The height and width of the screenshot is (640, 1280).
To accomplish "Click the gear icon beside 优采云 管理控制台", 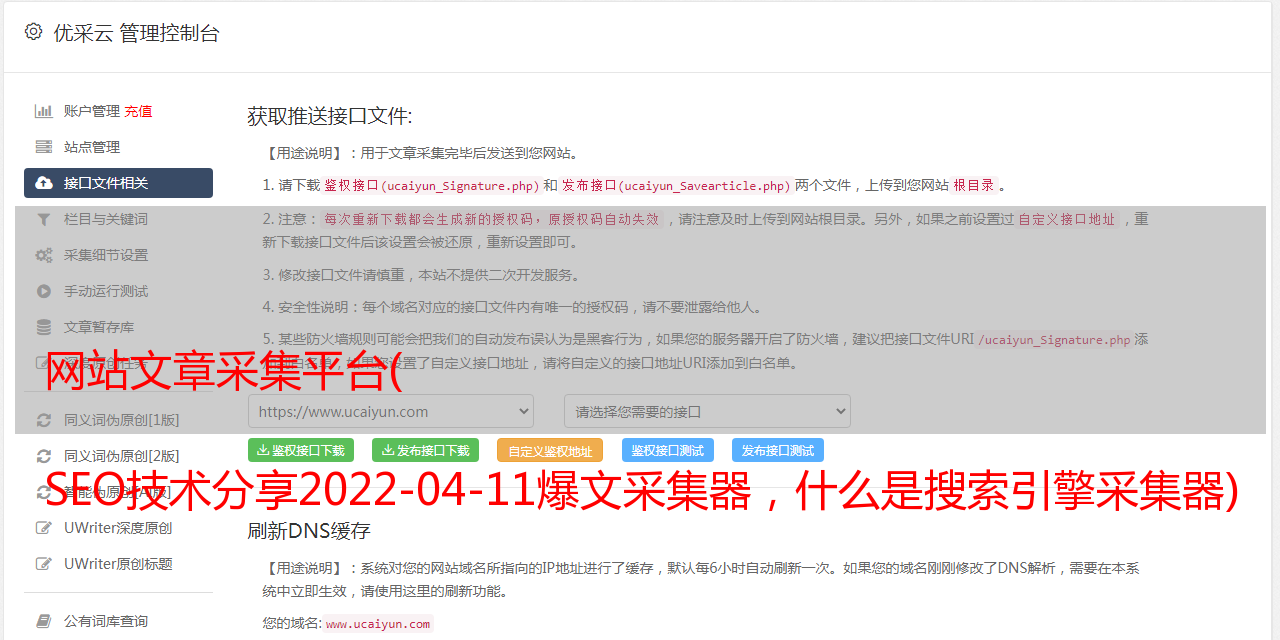I will coord(33,32).
